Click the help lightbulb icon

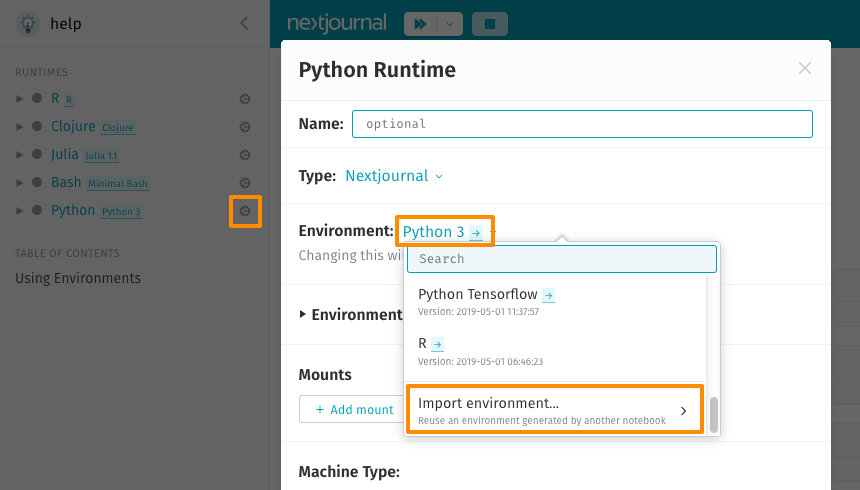click(28, 24)
